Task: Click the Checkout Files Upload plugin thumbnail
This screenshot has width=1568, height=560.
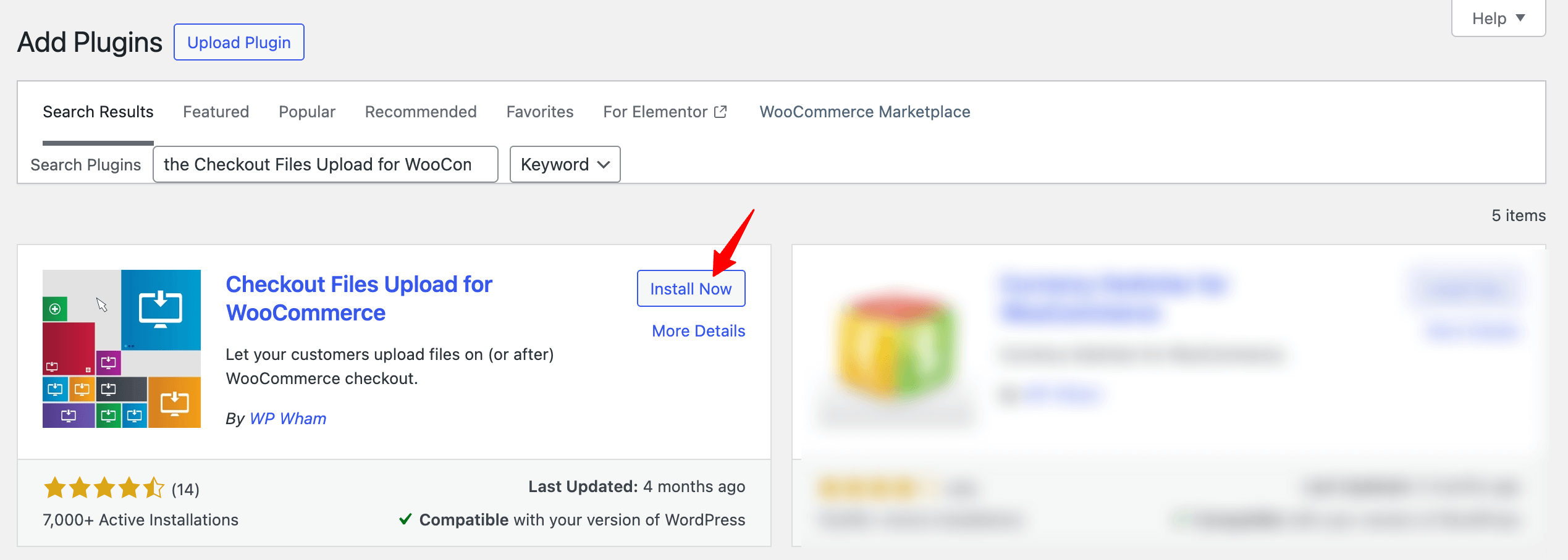Action: pos(122,349)
